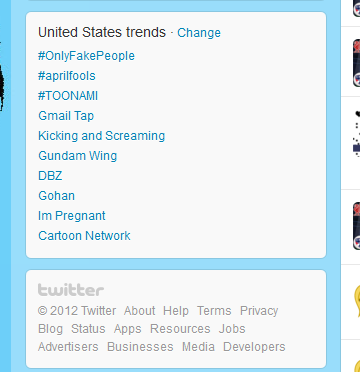This screenshot has width=360, height=372.
Task: Open the Gundam Wing trend
Action: pyautogui.click(x=78, y=156)
